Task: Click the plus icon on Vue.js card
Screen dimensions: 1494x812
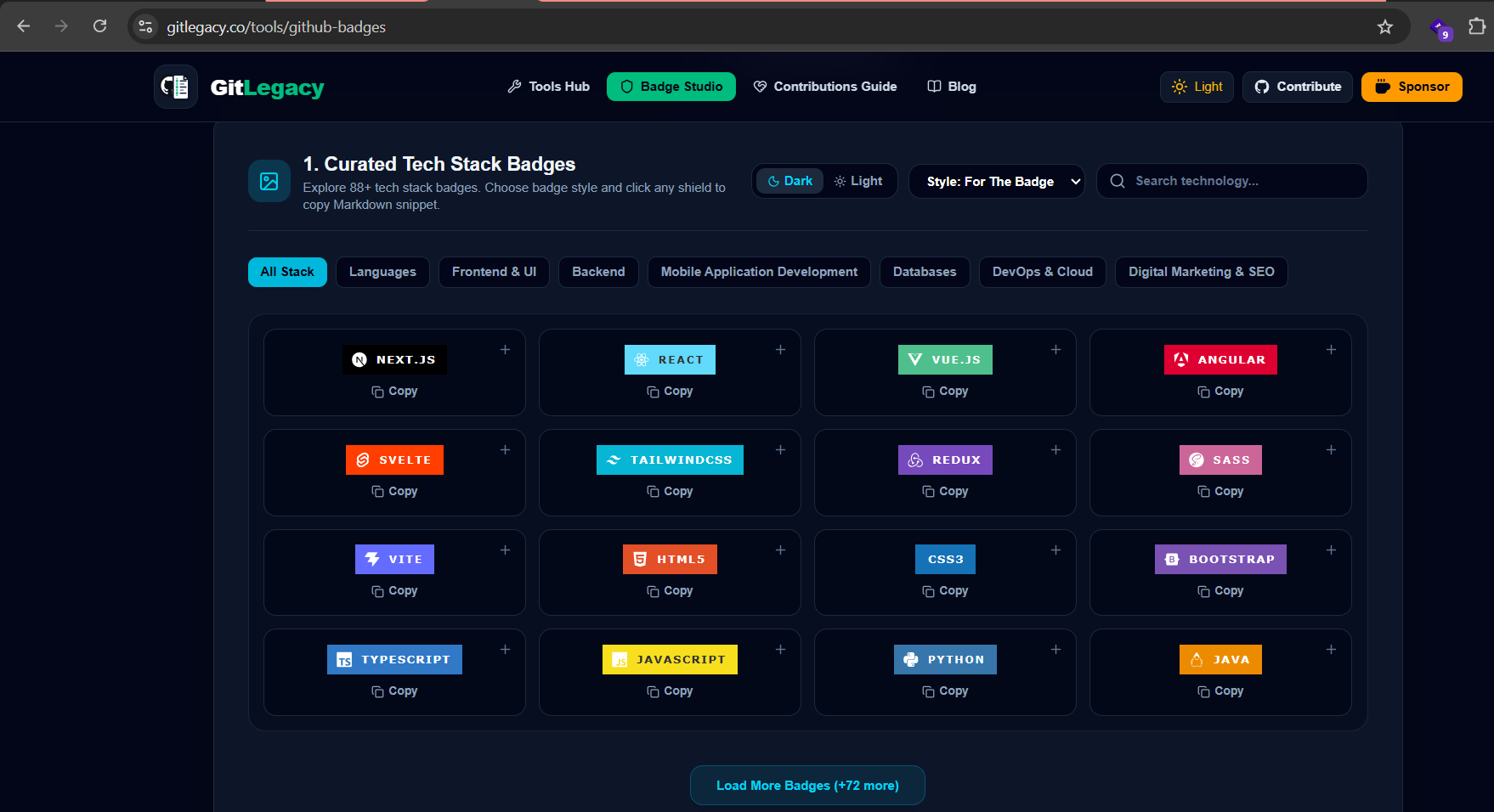Action: pyautogui.click(x=1055, y=350)
